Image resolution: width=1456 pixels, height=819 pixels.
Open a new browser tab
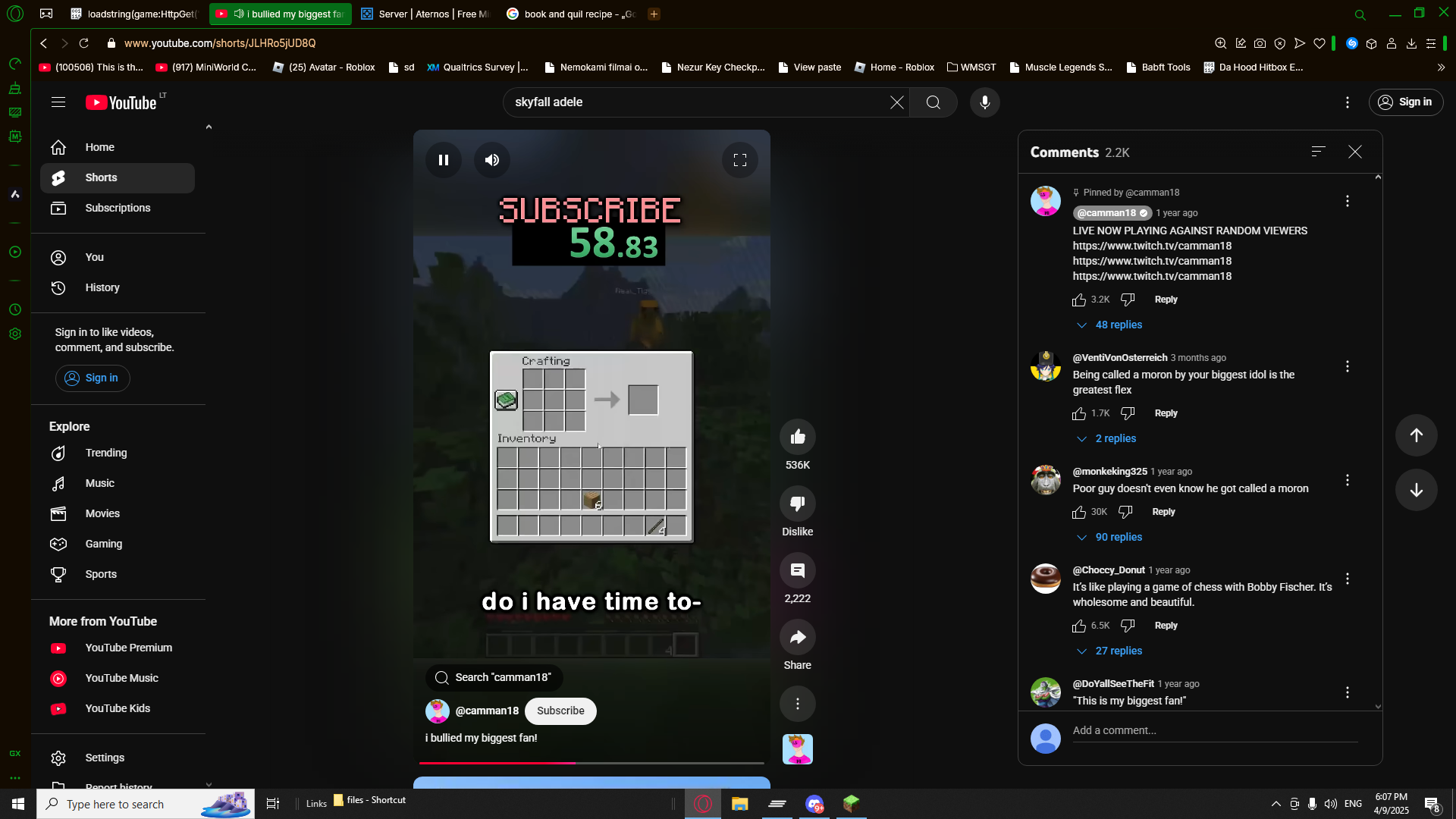click(x=654, y=14)
